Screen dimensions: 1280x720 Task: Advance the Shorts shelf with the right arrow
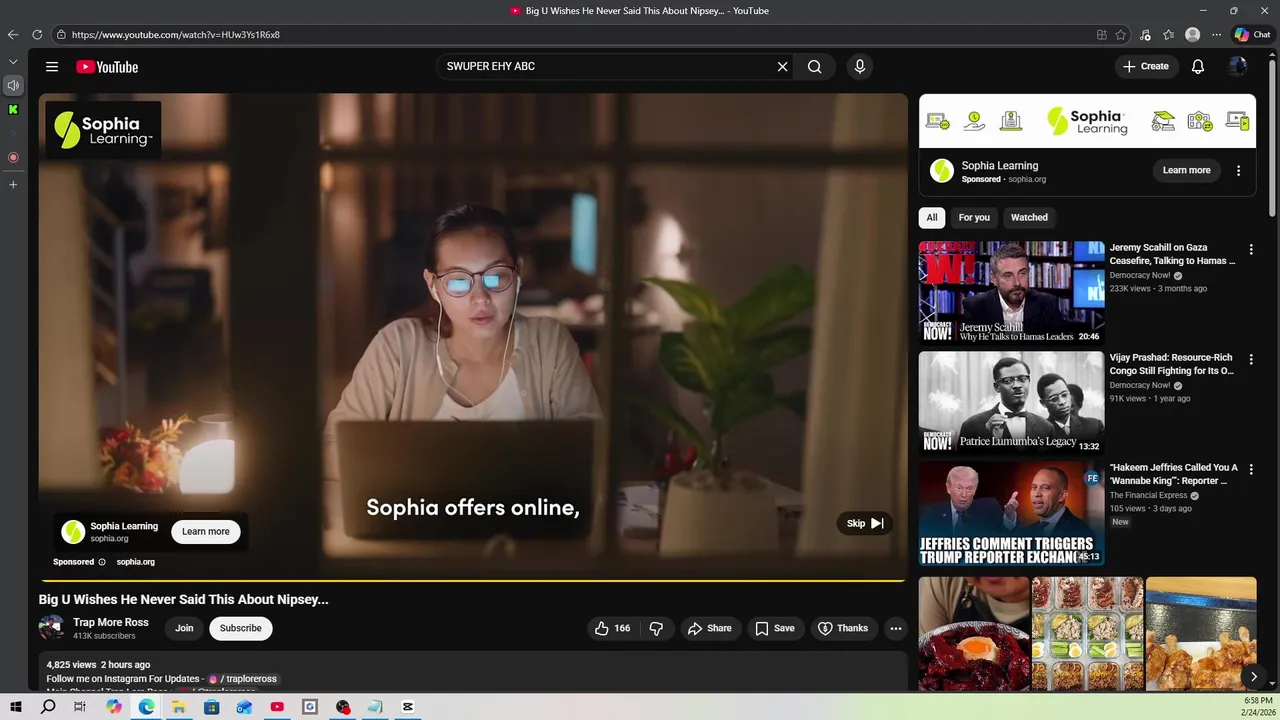coord(1254,677)
